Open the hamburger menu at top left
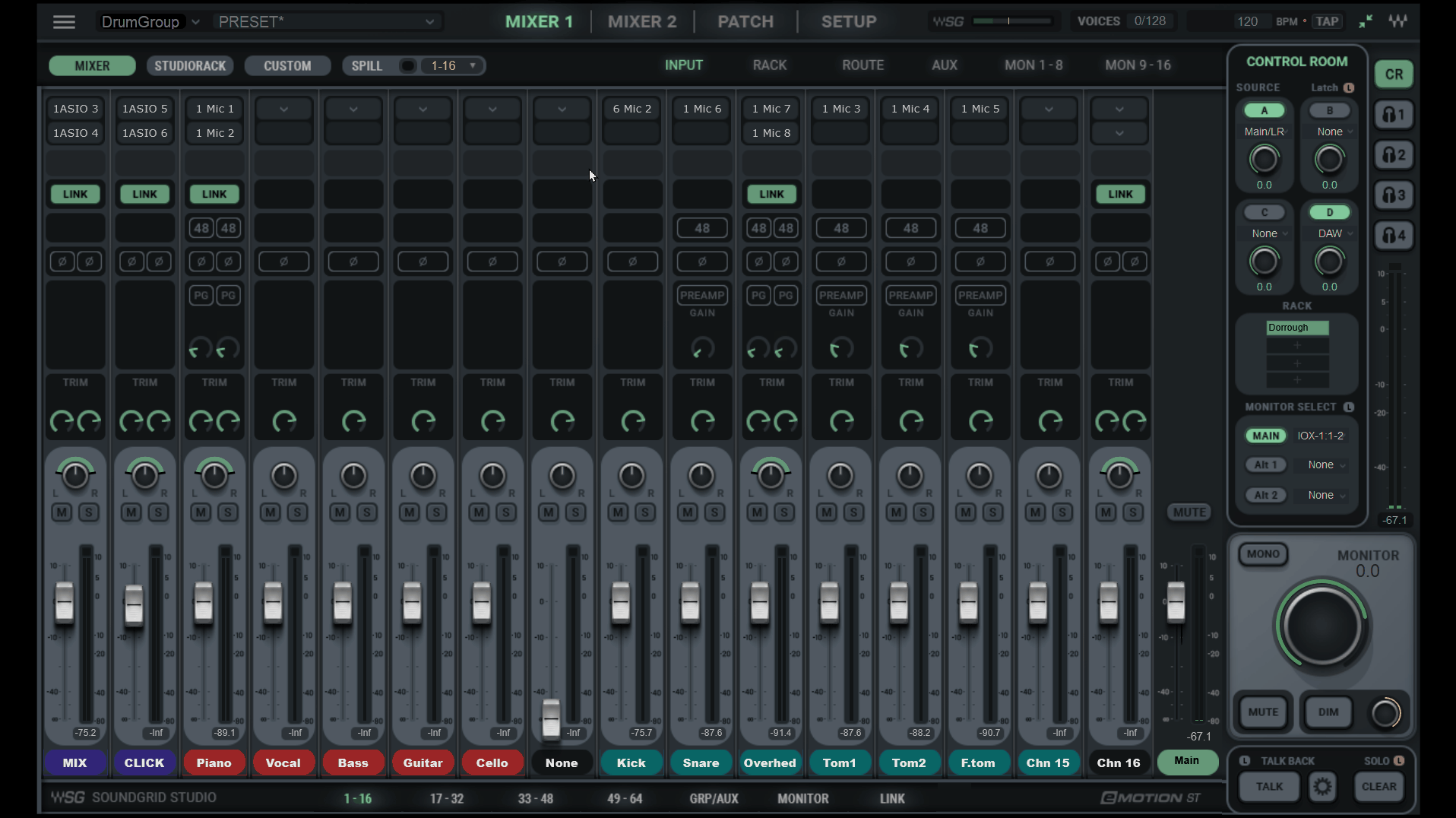1456x818 pixels. click(x=64, y=22)
